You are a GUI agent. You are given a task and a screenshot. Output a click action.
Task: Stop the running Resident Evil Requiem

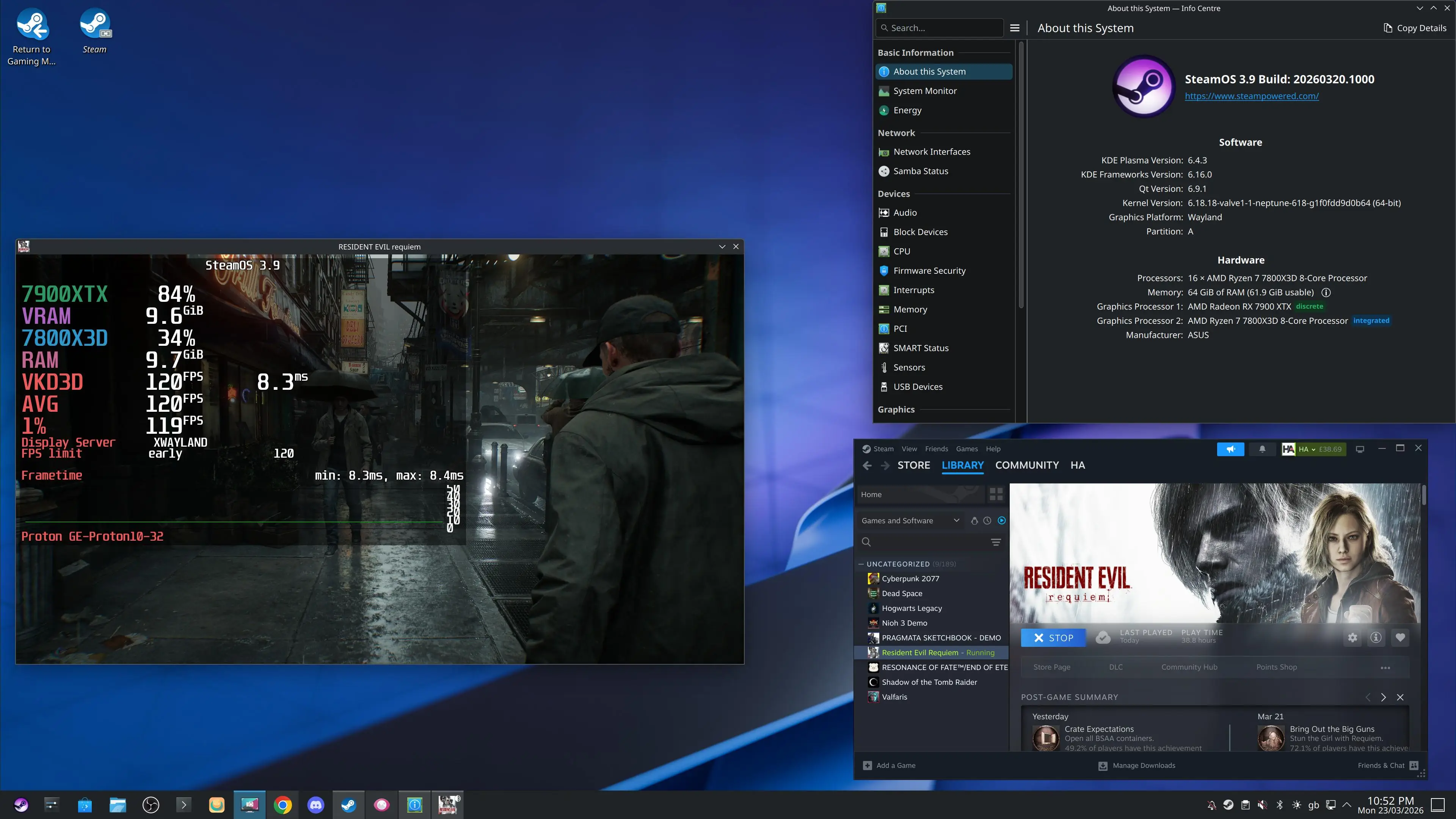pyautogui.click(x=1054, y=637)
